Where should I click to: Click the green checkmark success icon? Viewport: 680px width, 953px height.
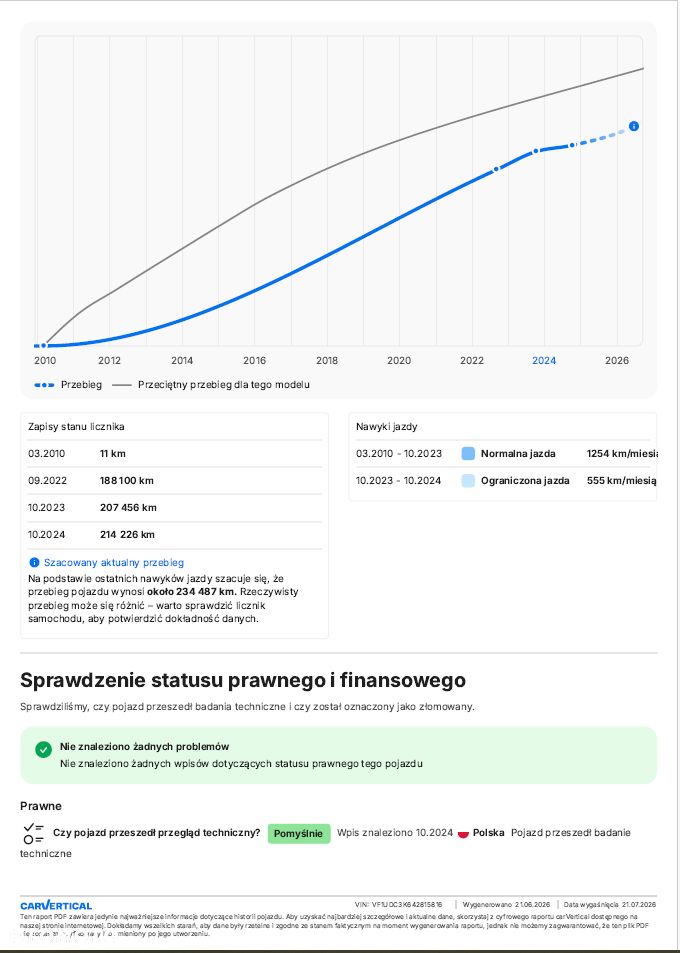coord(44,749)
